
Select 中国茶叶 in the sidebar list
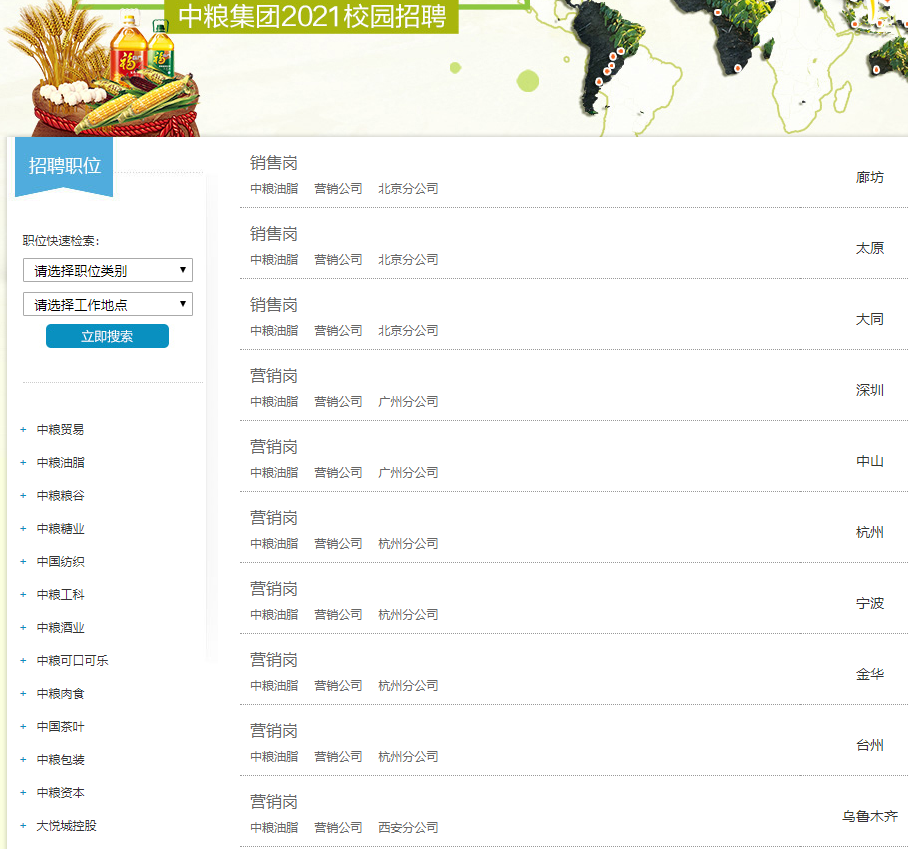60,727
